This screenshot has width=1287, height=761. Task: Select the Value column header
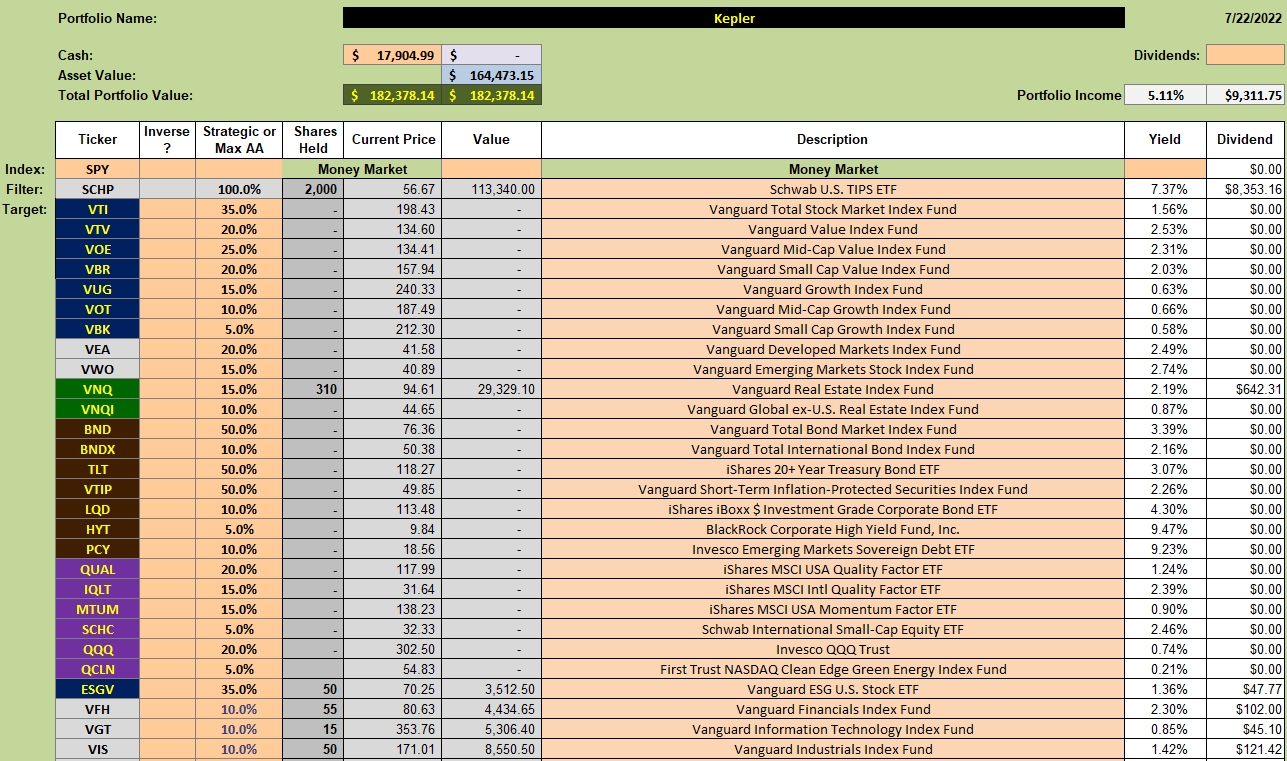(491, 140)
